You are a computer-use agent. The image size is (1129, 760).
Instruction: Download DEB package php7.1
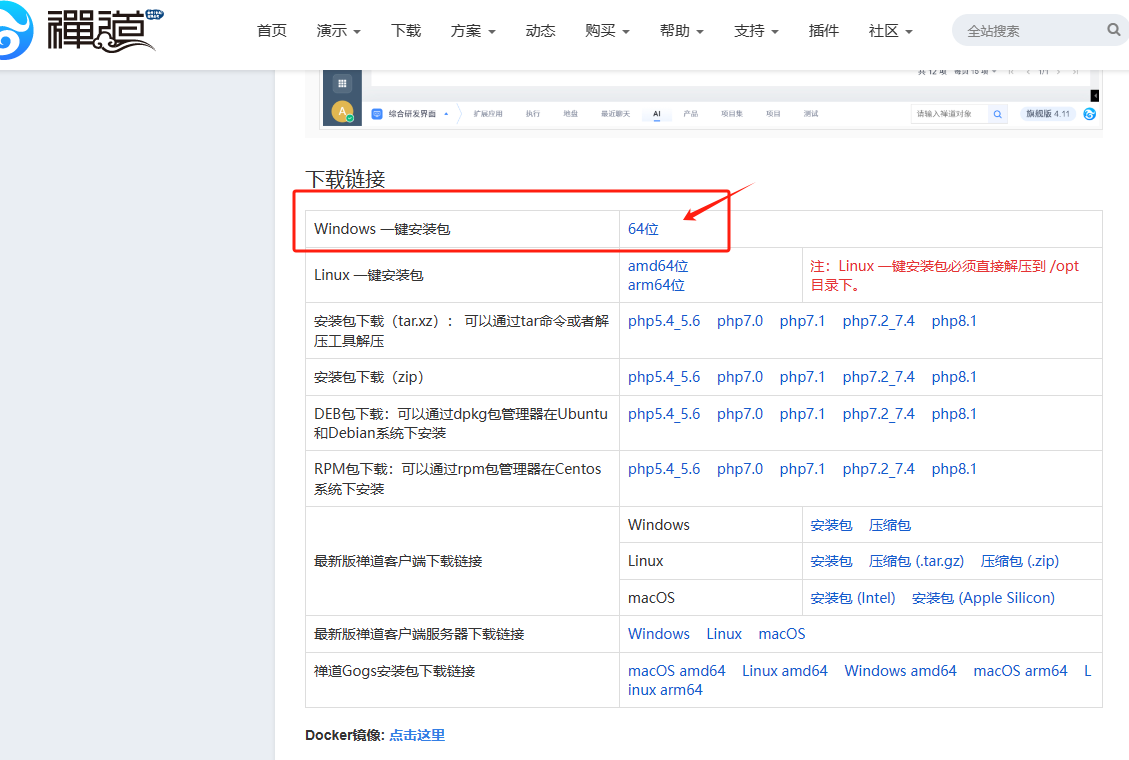pyautogui.click(x=802, y=415)
